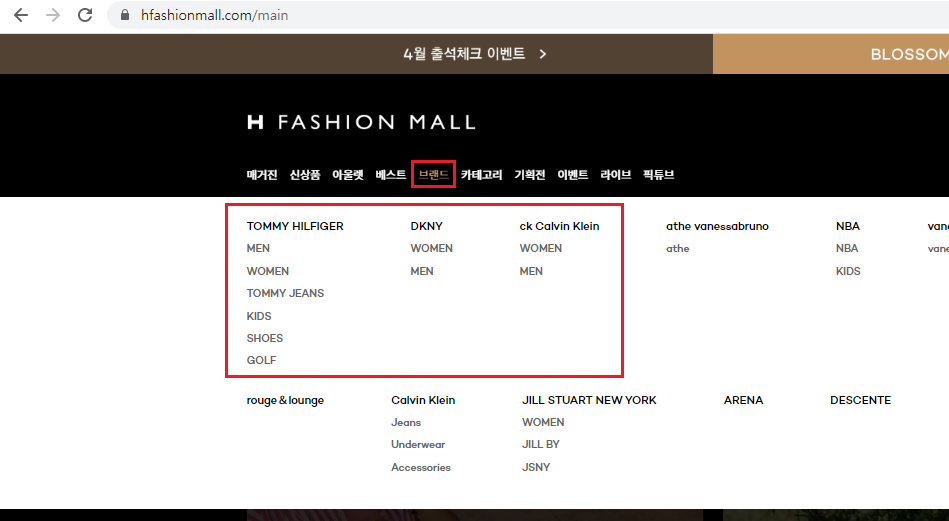Open TOMMY JEANS link
Image resolution: width=949 pixels, height=521 pixels.
pyautogui.click(x=285, y=293)
